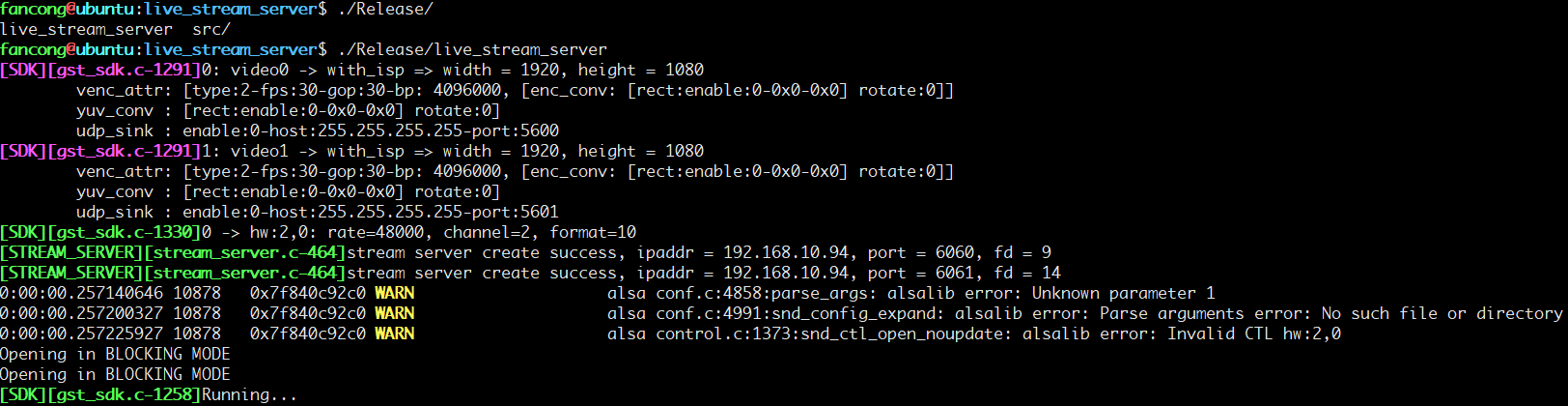Click the ./Release/live_stream_server command text
The height and width of the screenshot is (406, 1568).
(472, 50)
